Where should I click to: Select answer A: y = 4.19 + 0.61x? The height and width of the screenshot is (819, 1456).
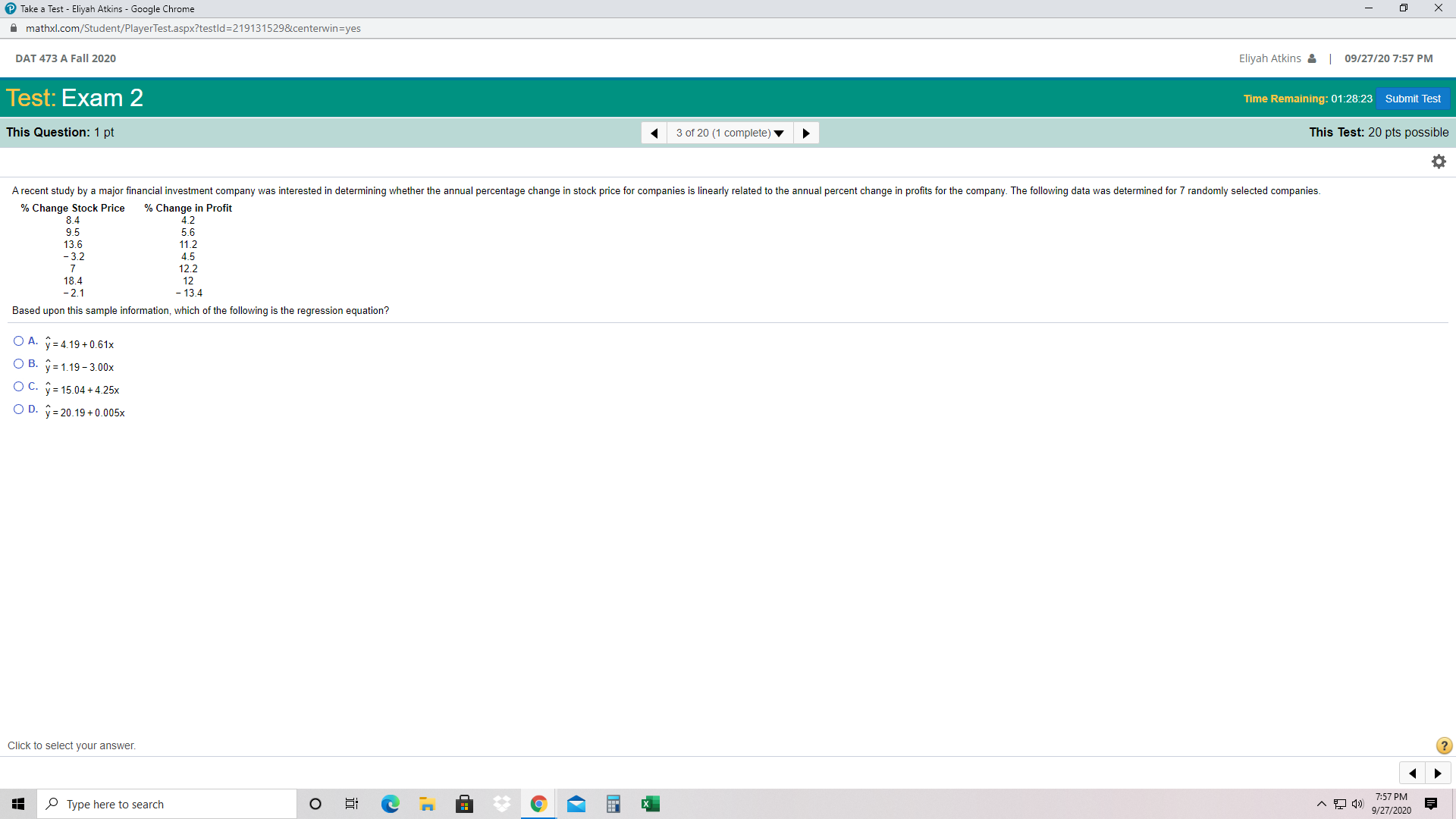tap(19, 341)
